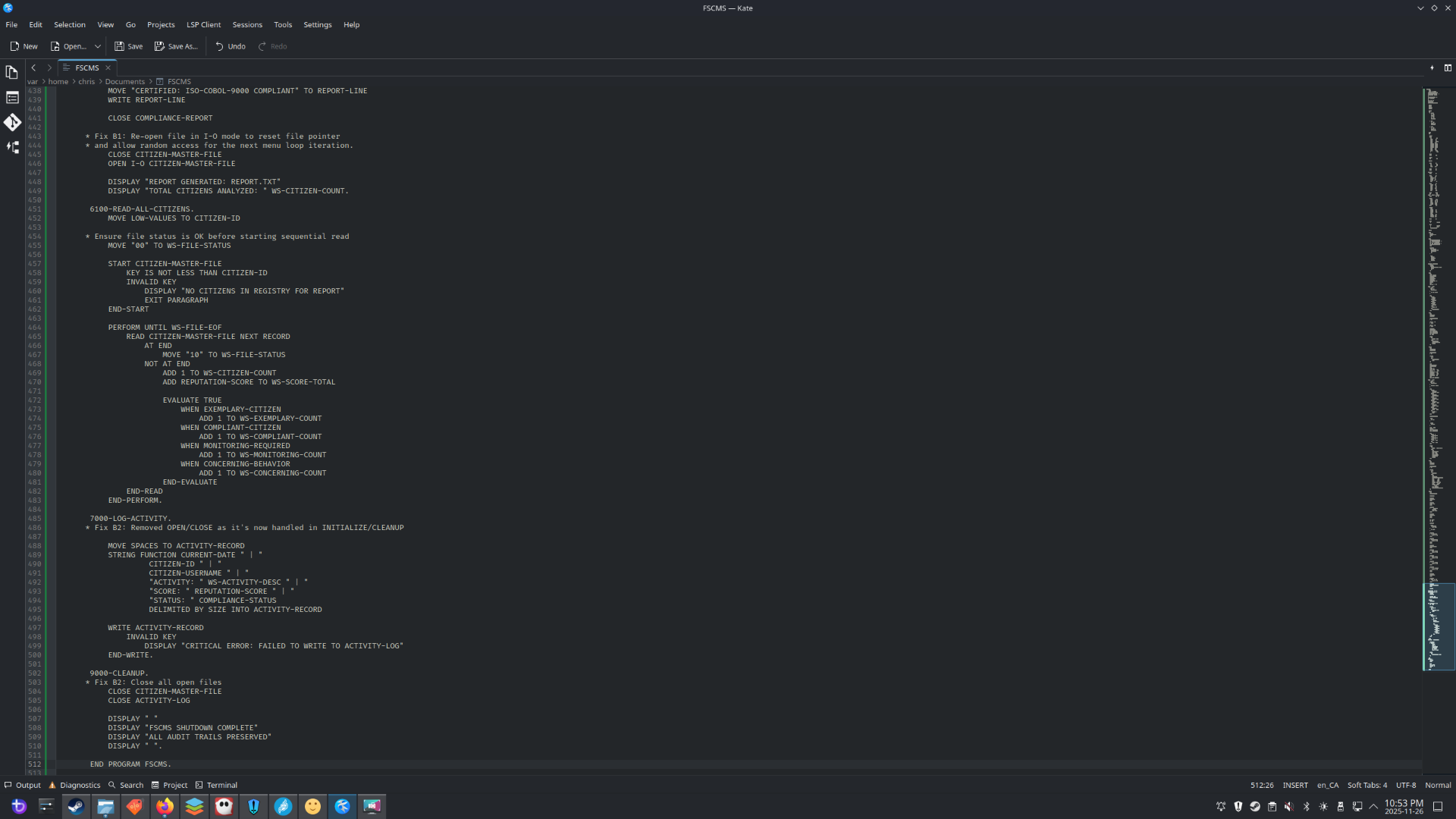Open the Soft Tabs: 4 indentation dropdown
The height and width of the screenshot is (819, 1456).
tap(1367, 785)
